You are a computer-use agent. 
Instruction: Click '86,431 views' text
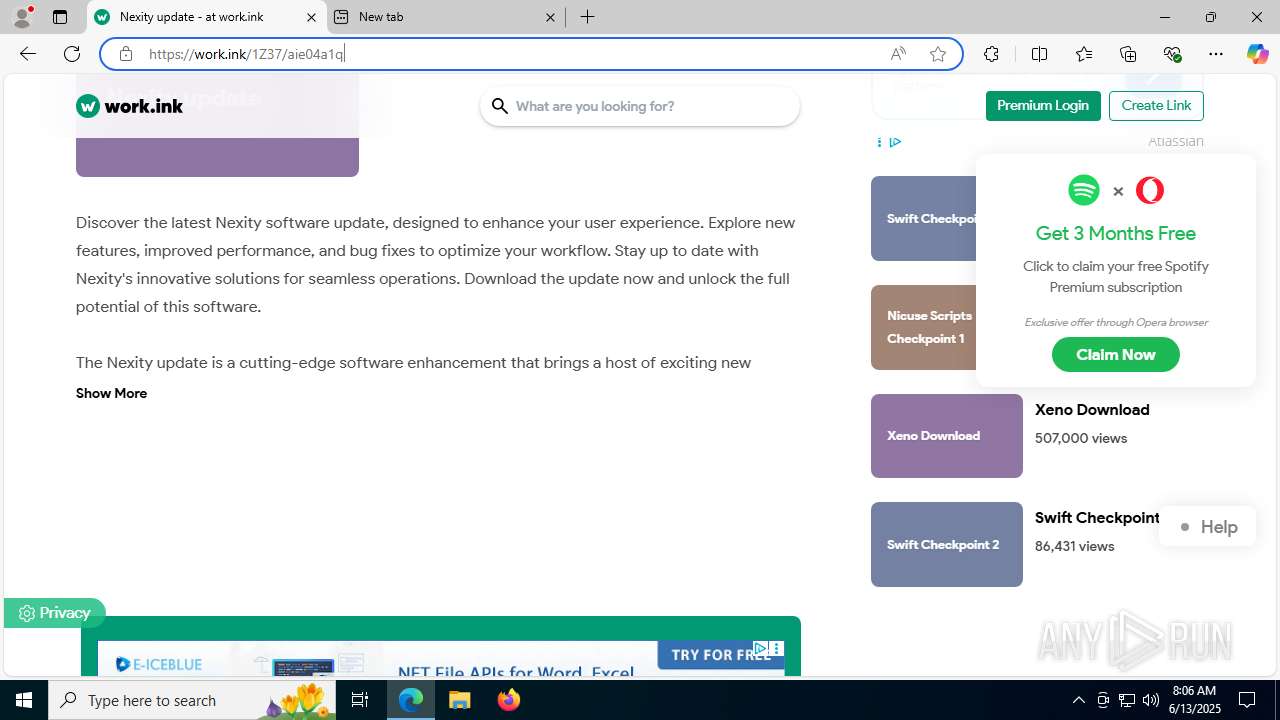(x=1075, y=546)
